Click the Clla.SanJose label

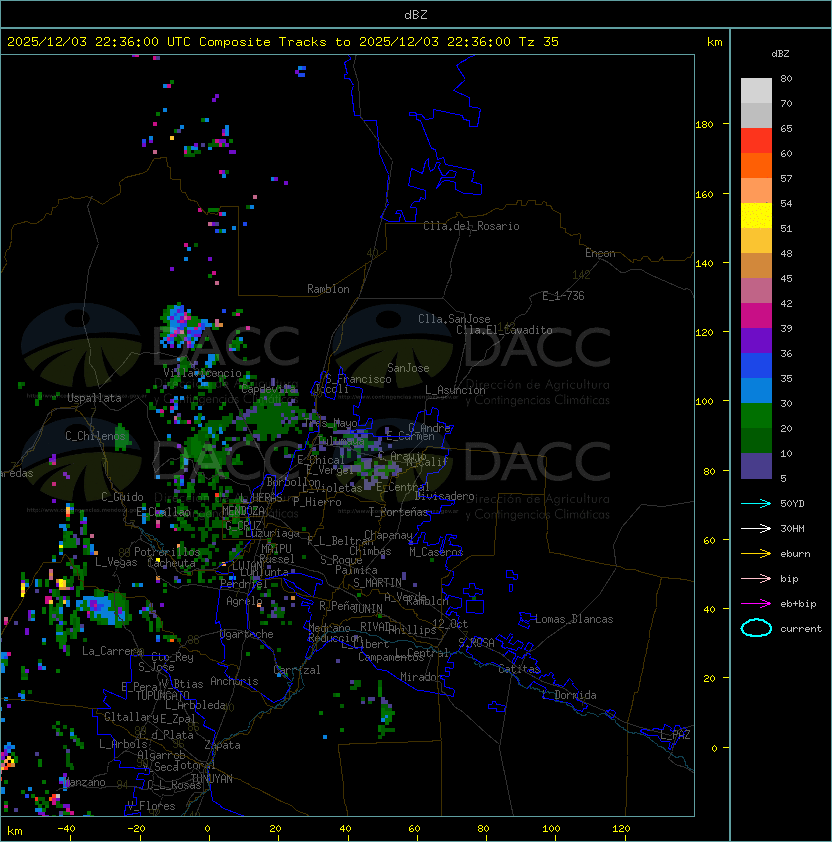(454, 319)
